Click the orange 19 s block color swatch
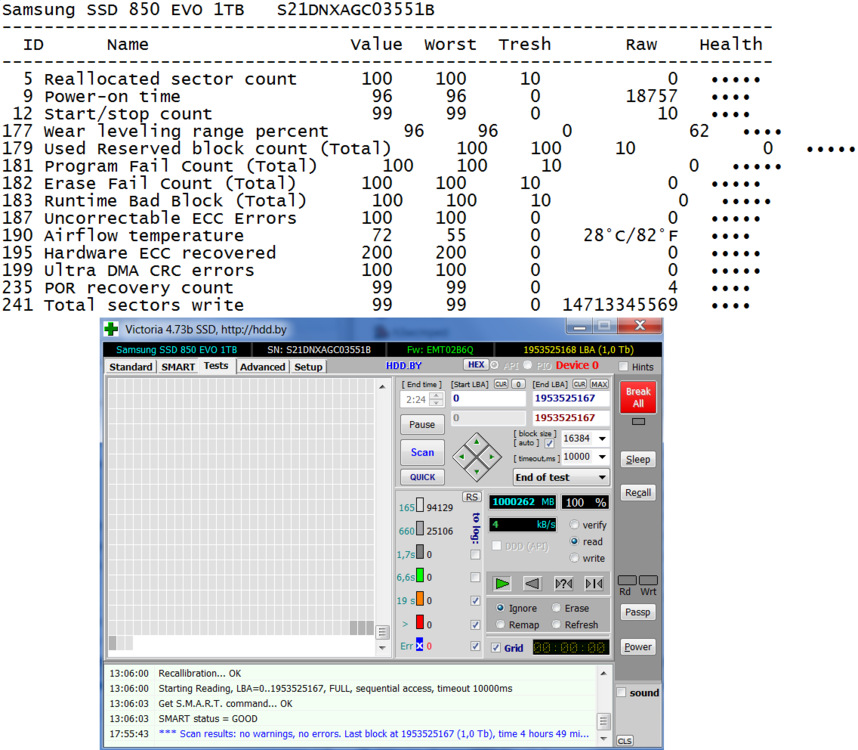Image resolution: width=858 pixels, height=750 pixels. pyautogui.click(x=420, y=600)
